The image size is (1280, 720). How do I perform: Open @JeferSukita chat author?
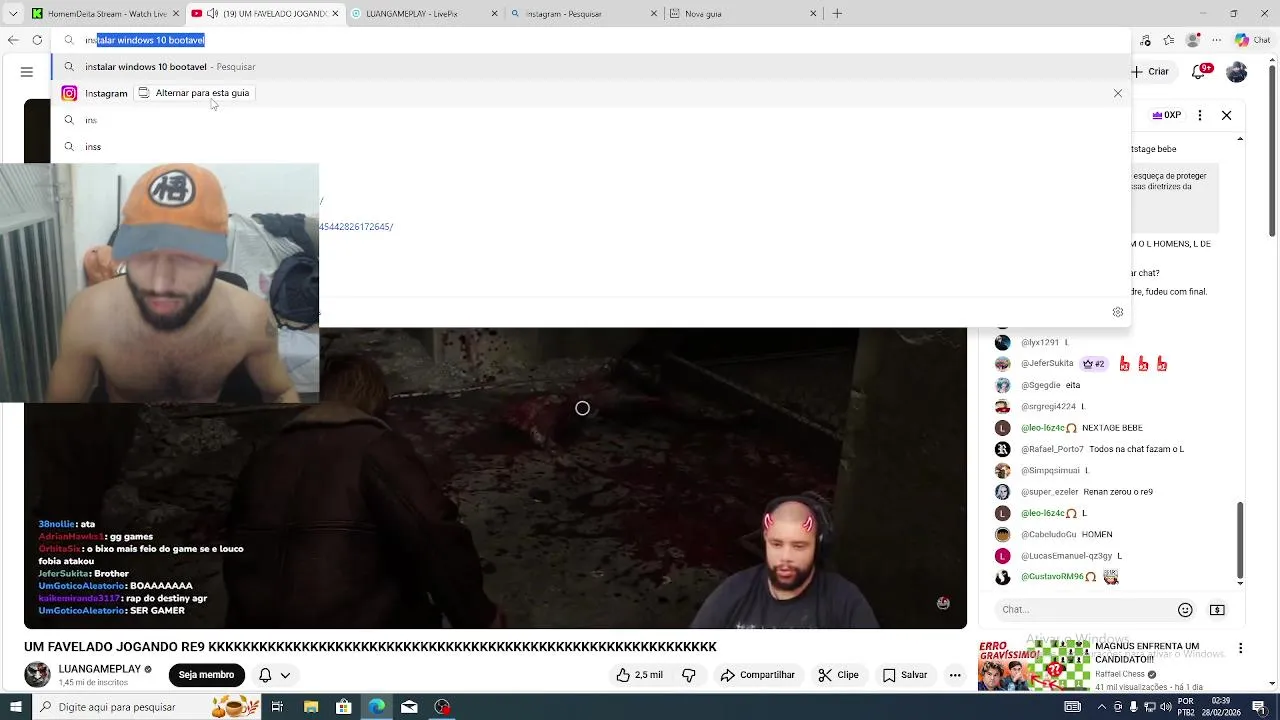tap(1047, 364)
